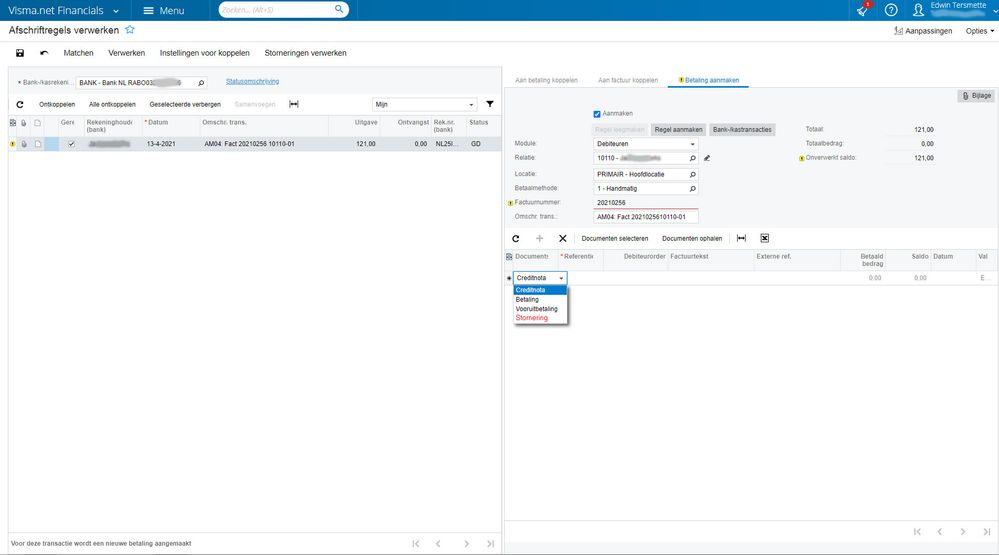Toggle the checkbox in the transaction row

click(71, 144)
